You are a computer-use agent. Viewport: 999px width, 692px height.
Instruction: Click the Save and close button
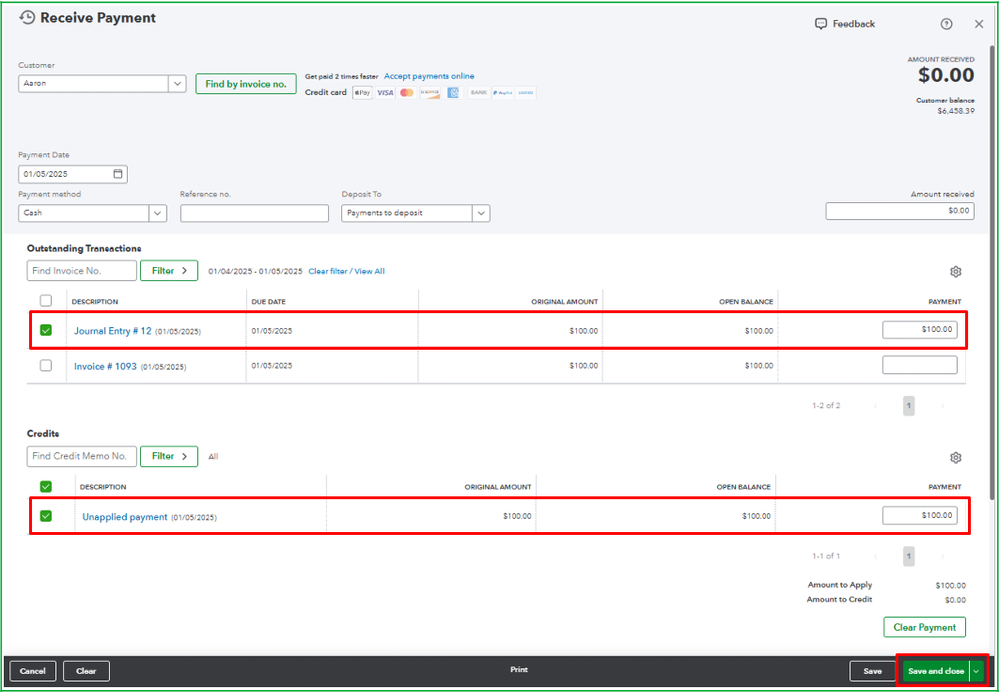(936, 671)
